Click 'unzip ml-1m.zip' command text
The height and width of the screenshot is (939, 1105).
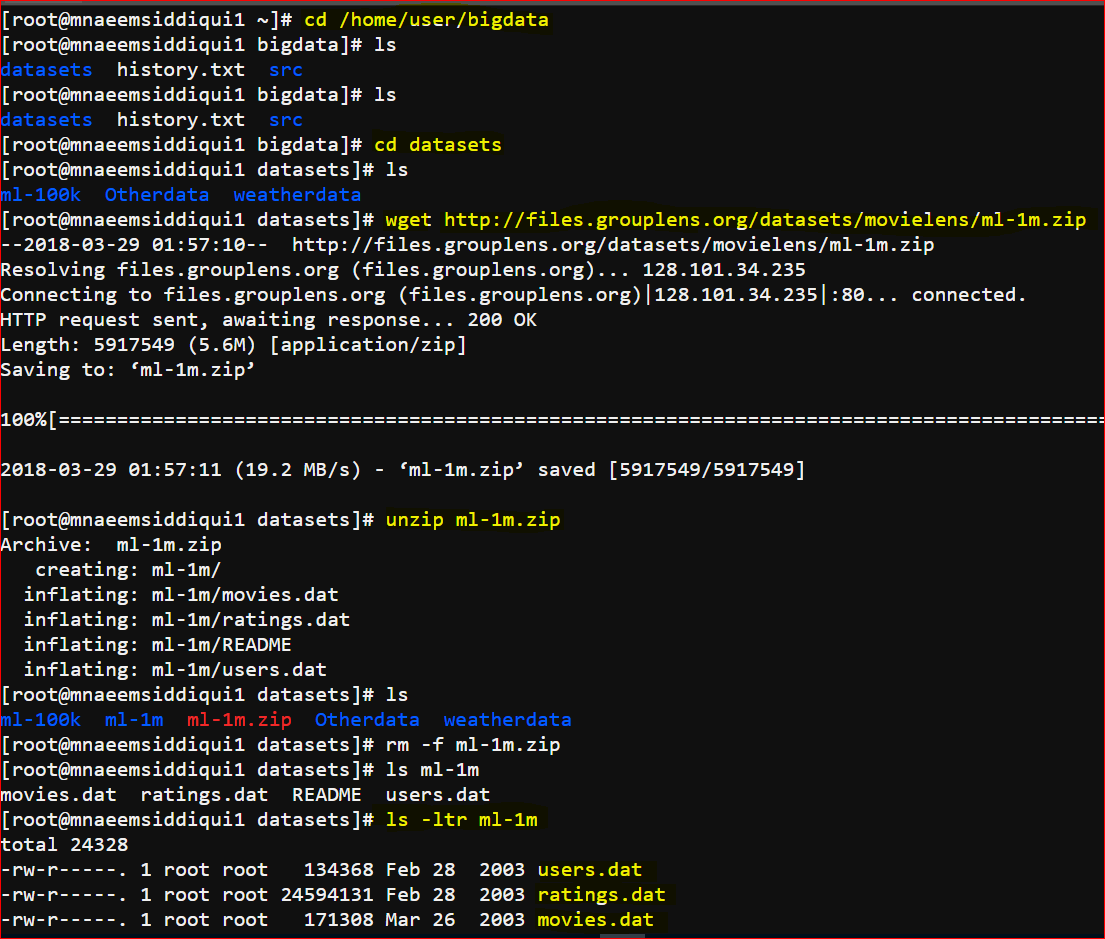pos(473,520)
